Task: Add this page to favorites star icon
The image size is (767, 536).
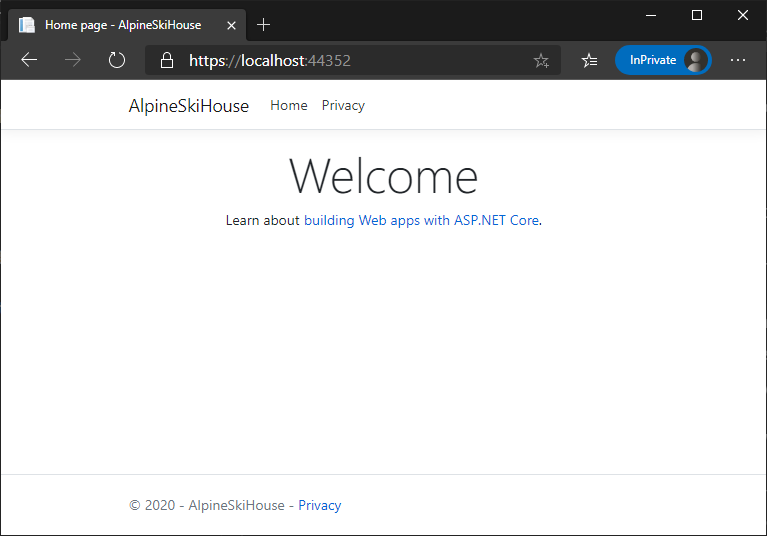Action: point(541,61)
